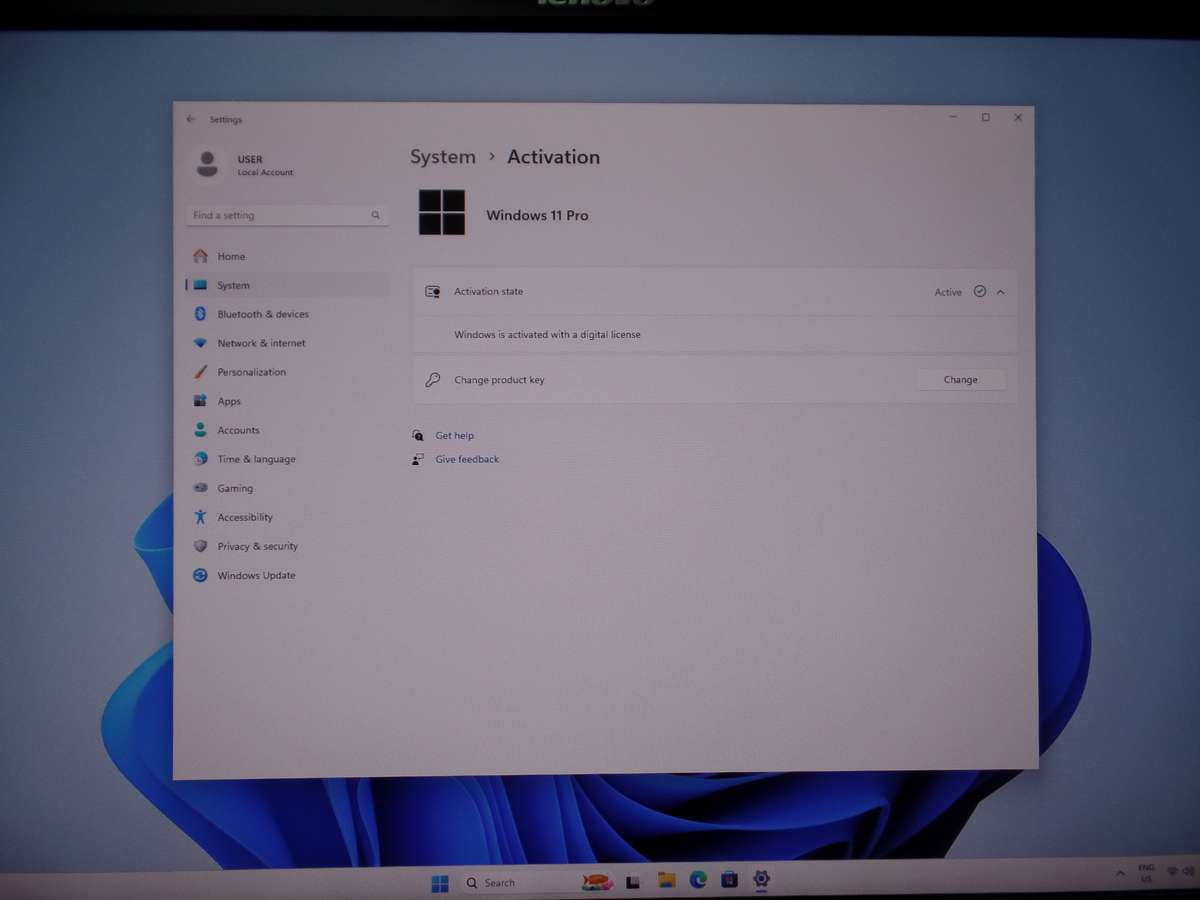Image resolution: width=1200 pixels, height=900 pixels.
Task: Open Accessibility settings
Action: click(x=245, y=517)
